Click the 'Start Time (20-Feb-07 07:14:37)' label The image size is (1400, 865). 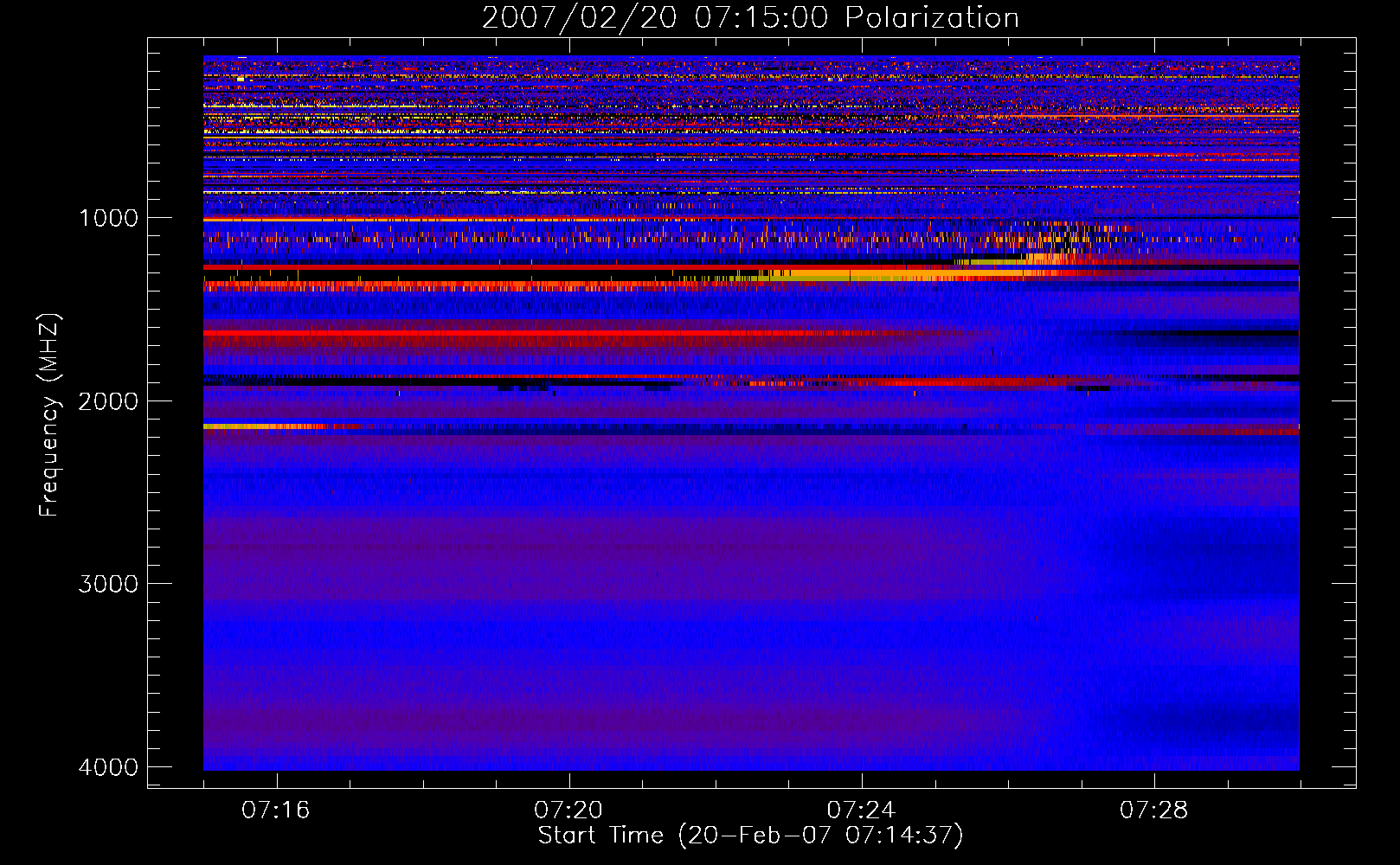[x=750, y=836]
